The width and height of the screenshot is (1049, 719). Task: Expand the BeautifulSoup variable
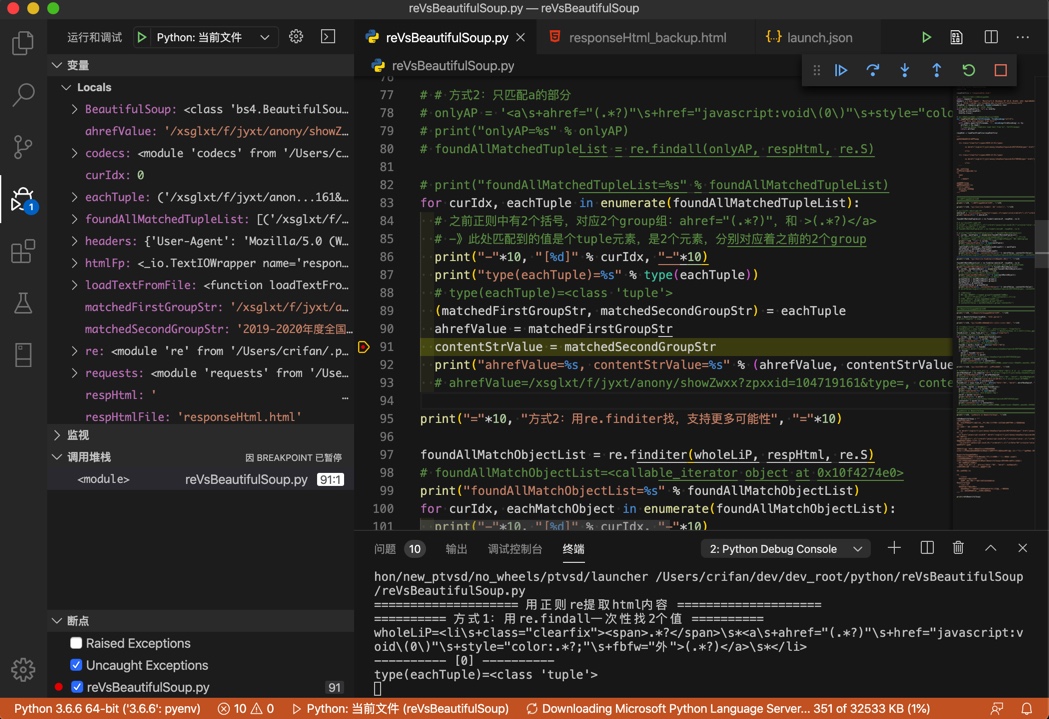click(x=74, y=109)
